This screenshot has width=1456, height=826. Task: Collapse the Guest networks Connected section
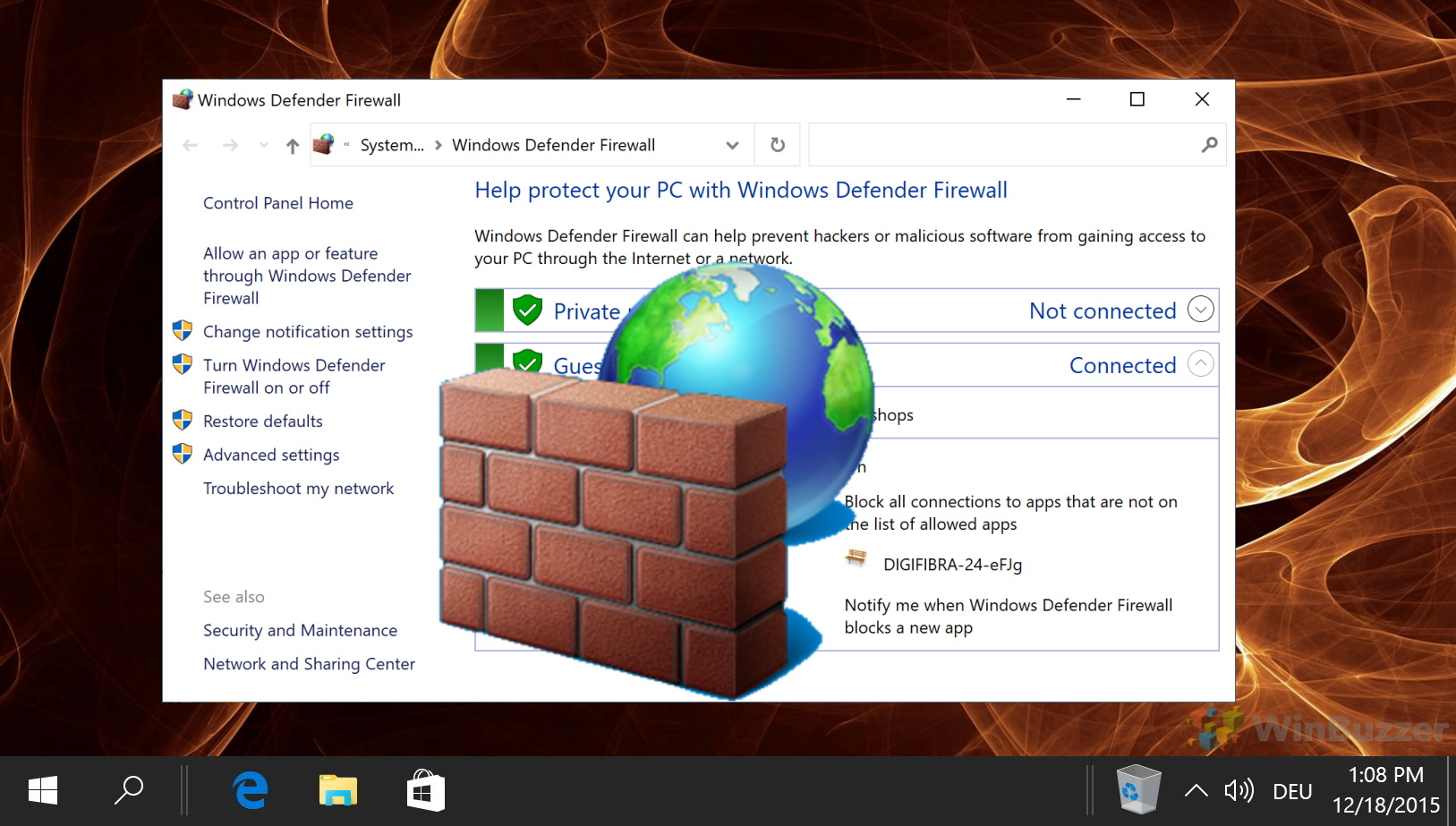point(1200,364)
